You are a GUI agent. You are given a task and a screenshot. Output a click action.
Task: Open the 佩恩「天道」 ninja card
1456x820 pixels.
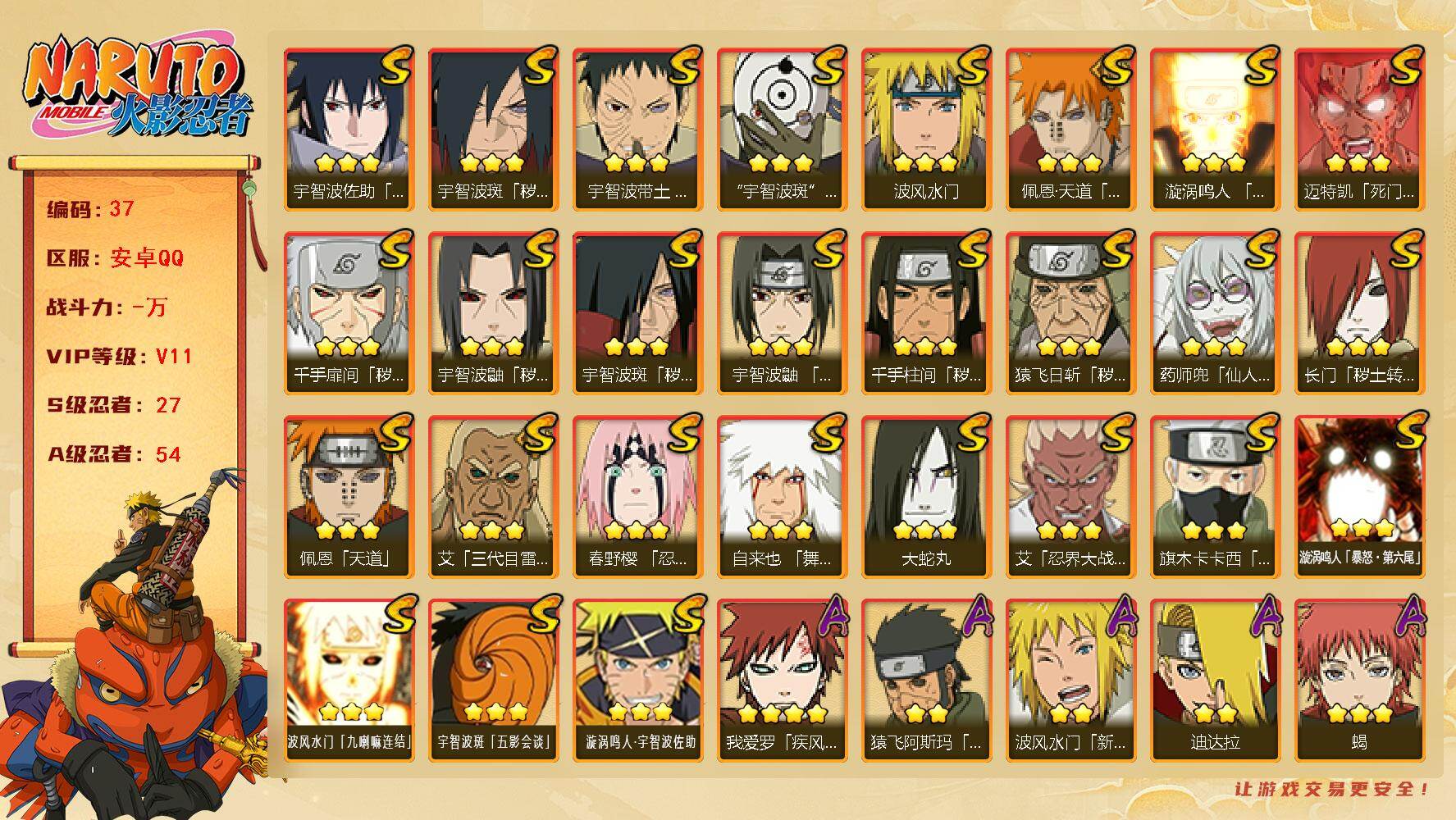pos(349,497)
